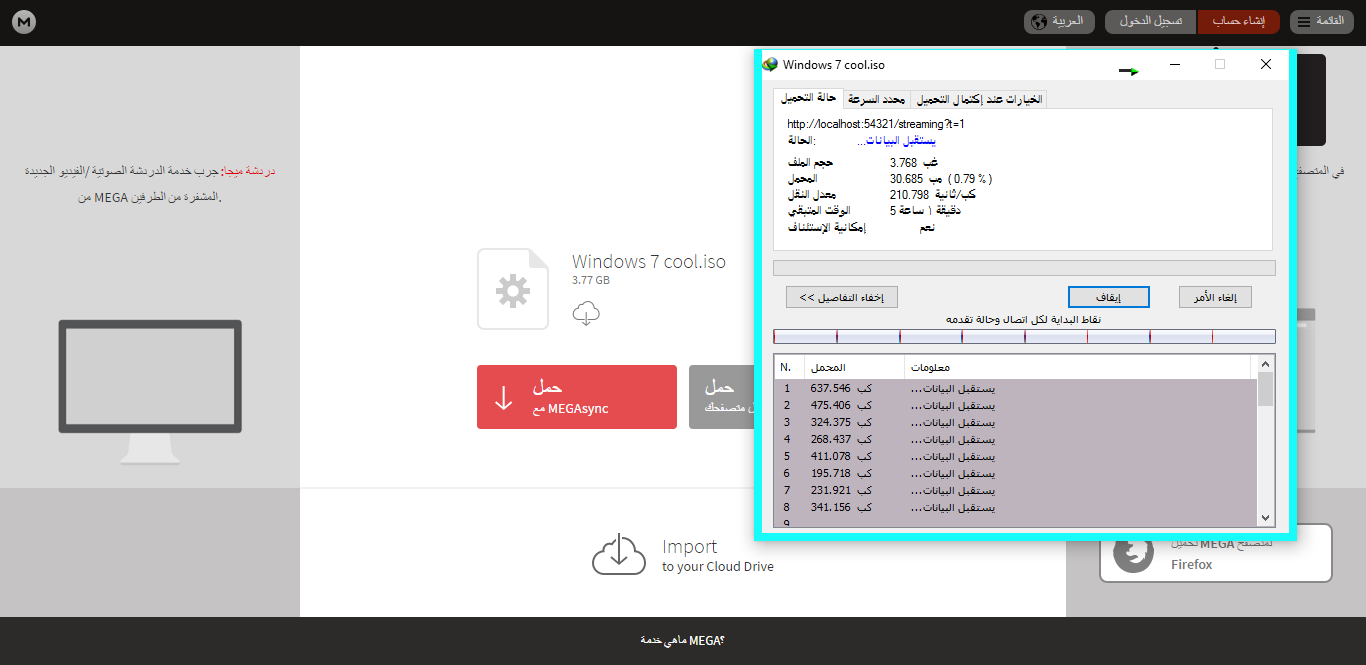The image size is (1366, 665).
Task: Open الخيارات عند إكتمال التحميل tab
Action: tap(979, 99)
